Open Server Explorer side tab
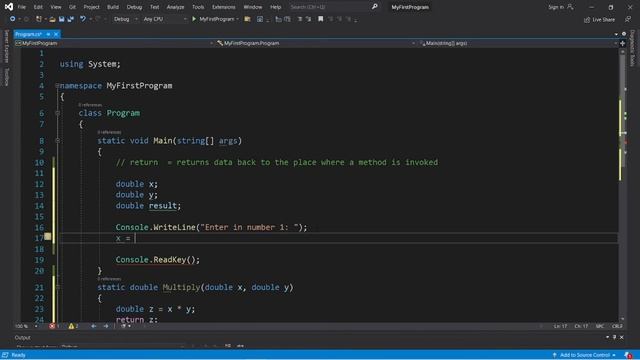The image size is (640, 360). (x=6, y=46)
